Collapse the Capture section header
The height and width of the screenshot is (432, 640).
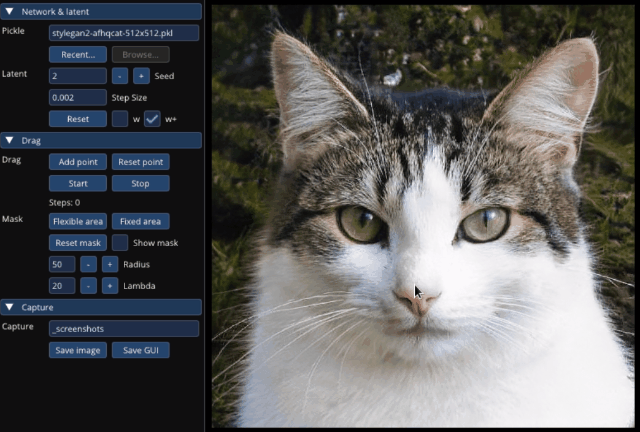point(9,307)
